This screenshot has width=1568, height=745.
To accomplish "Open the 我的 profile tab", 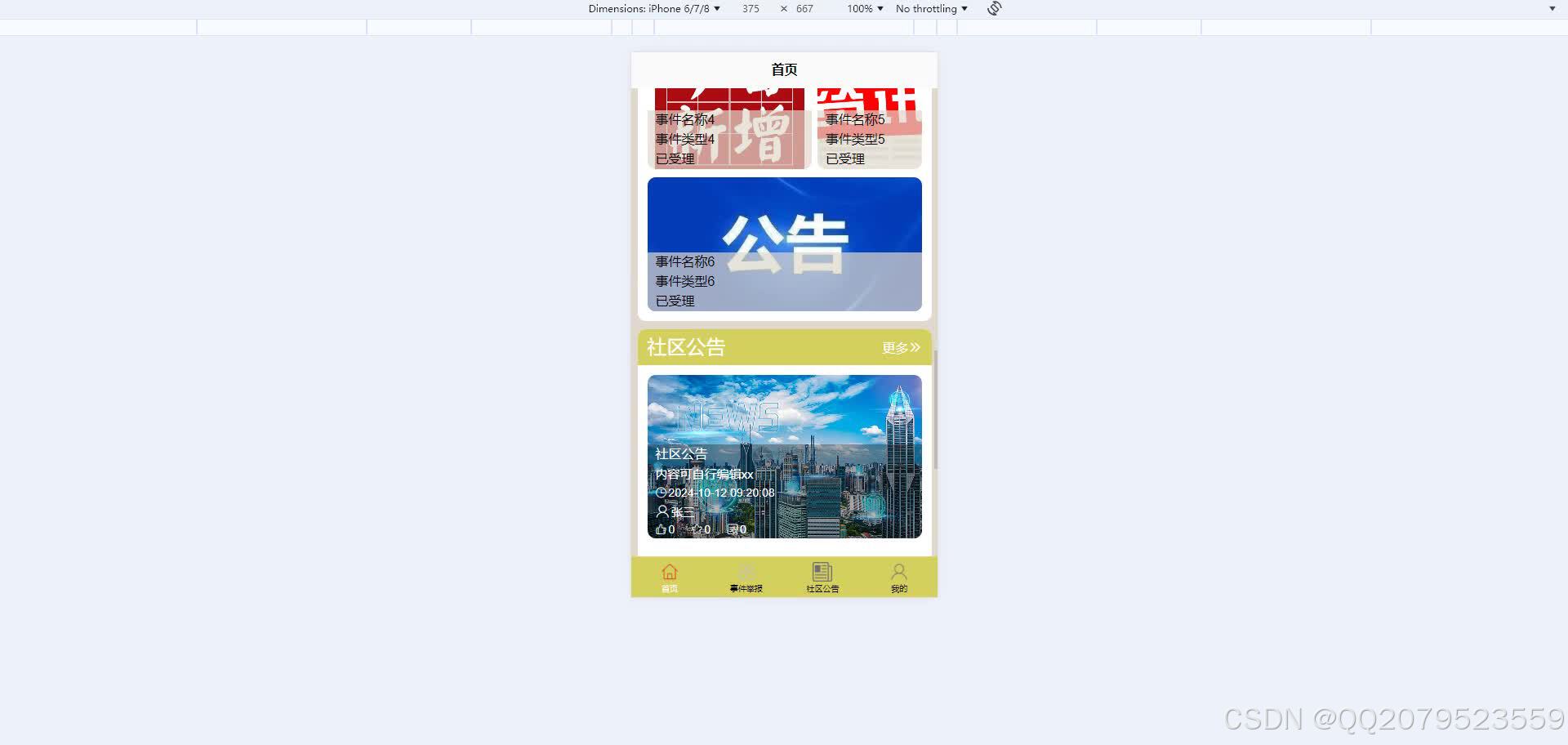I will [x=898, y=577].
